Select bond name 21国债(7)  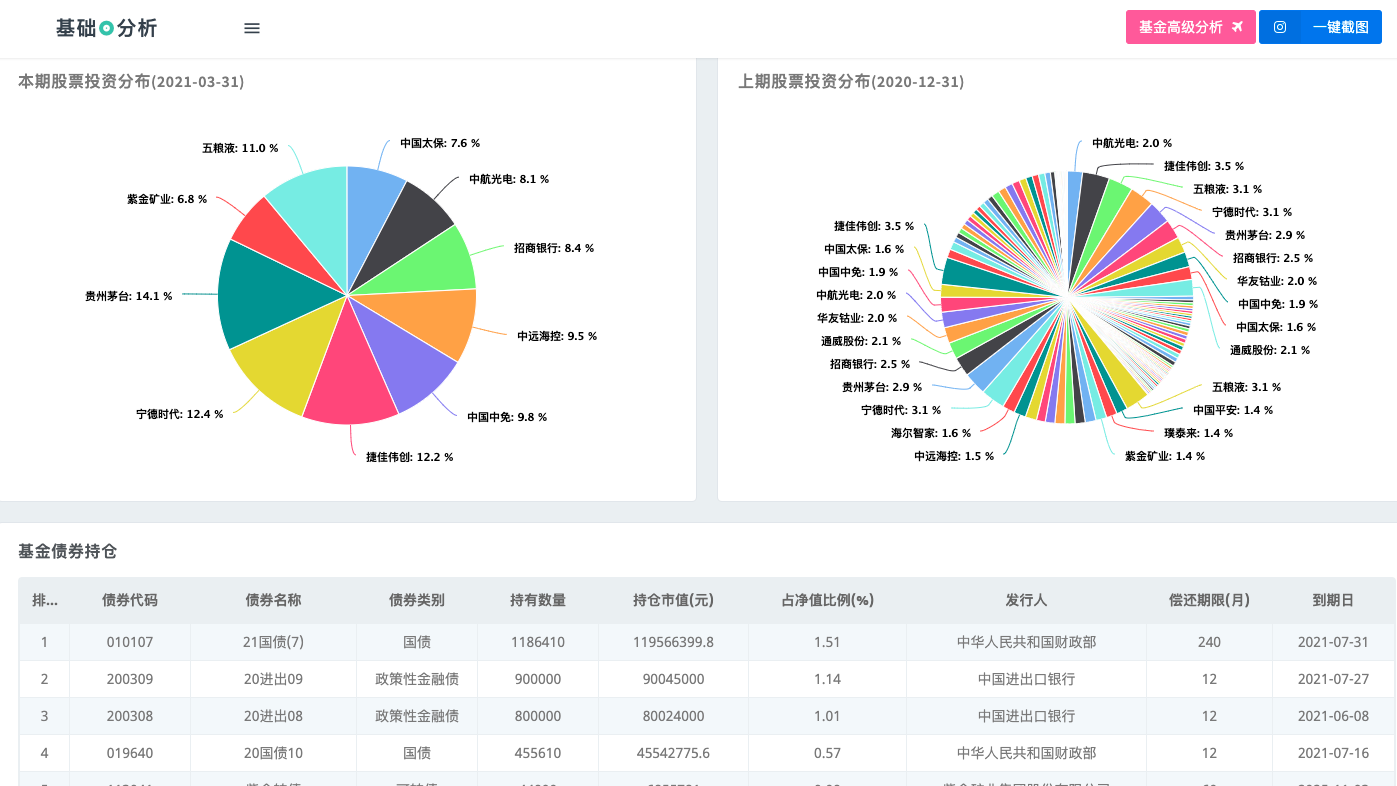point(273,642)
